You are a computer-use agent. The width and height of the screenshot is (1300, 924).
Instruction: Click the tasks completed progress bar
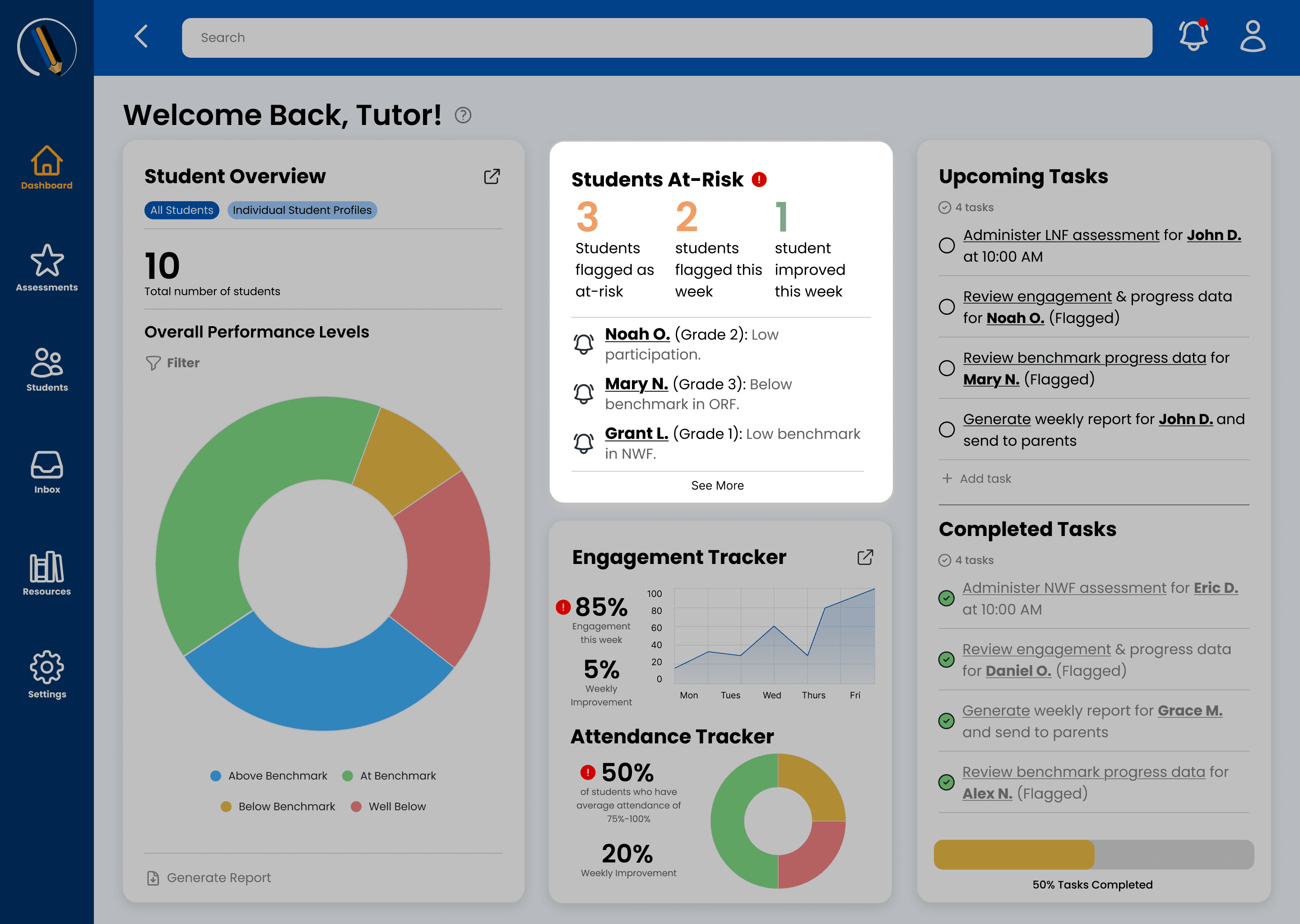click(1093, 854)
